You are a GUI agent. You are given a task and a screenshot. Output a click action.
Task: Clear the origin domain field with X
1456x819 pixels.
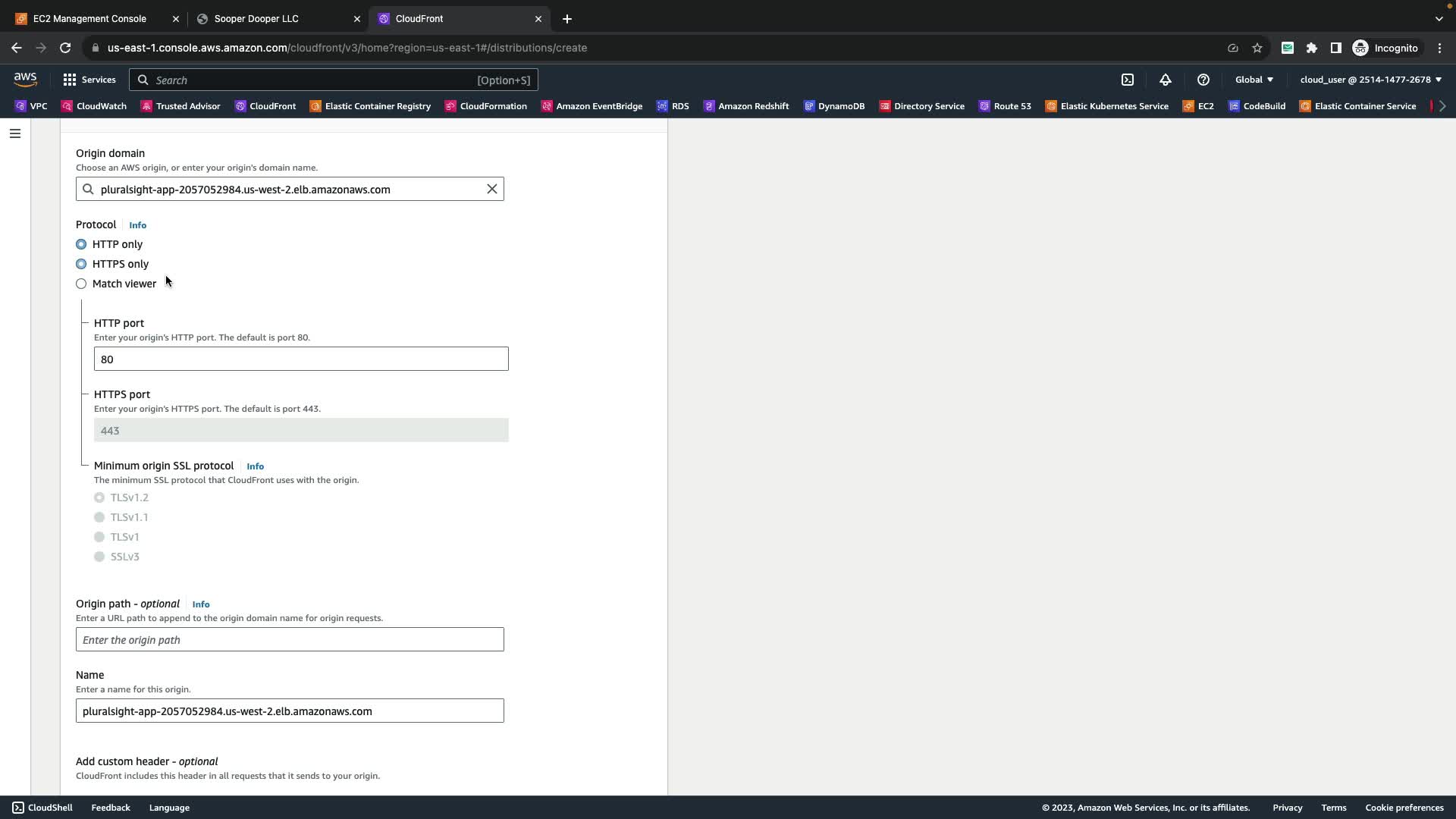(492, 189)
